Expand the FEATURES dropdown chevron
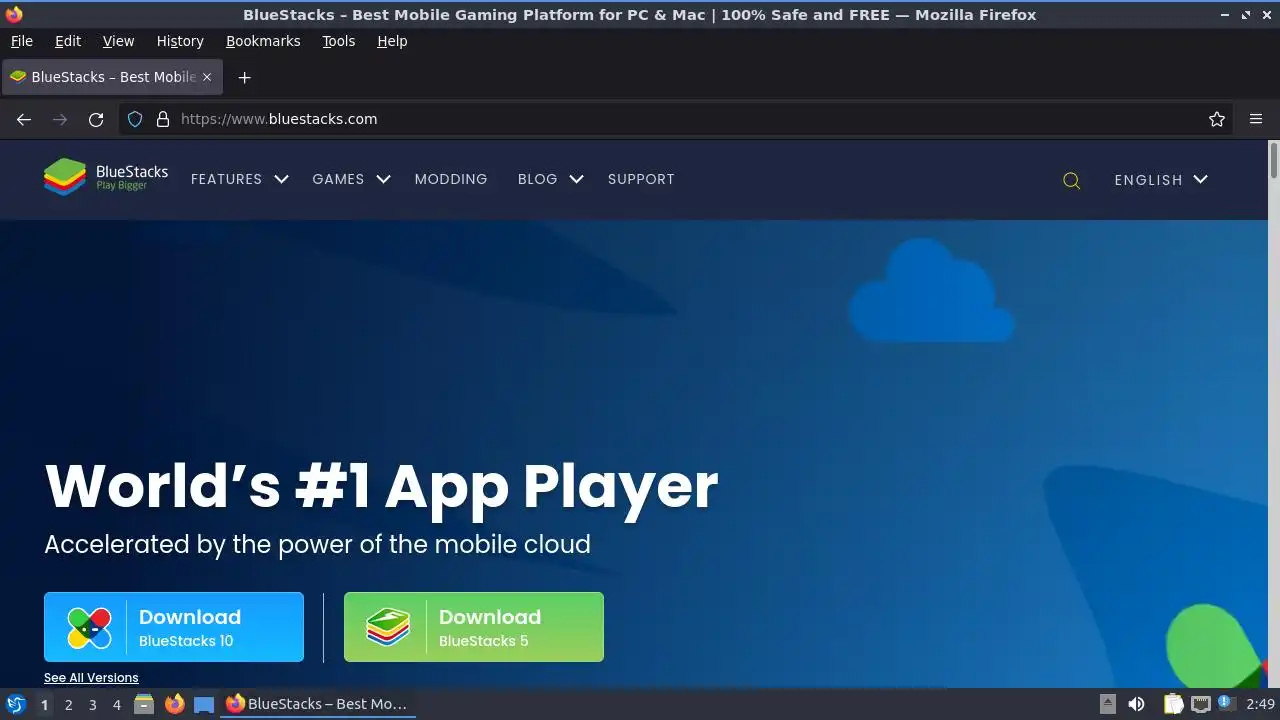This screenshot has height=720, width=1280. pyautogui.click(x=281, y=179)
